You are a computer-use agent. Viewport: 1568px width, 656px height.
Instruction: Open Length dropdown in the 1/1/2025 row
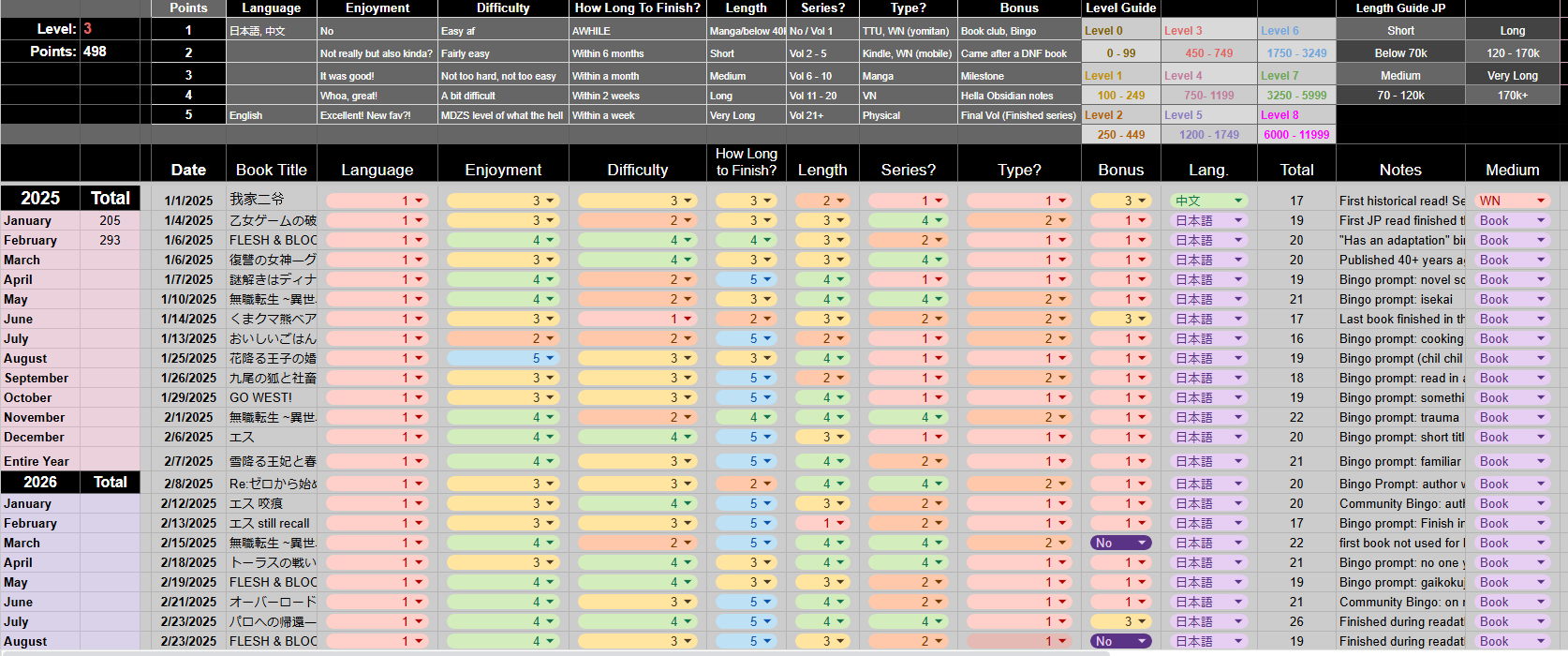click(x=821, y=201)
